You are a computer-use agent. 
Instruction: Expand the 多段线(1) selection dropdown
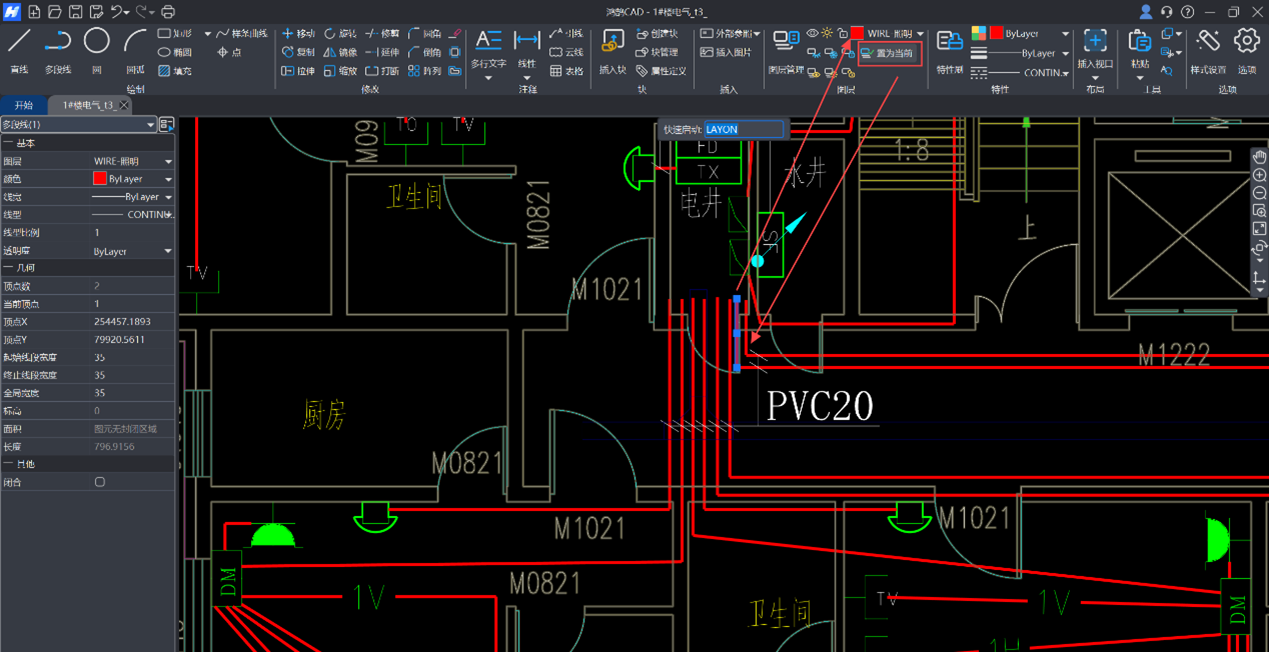click(150, 125)
